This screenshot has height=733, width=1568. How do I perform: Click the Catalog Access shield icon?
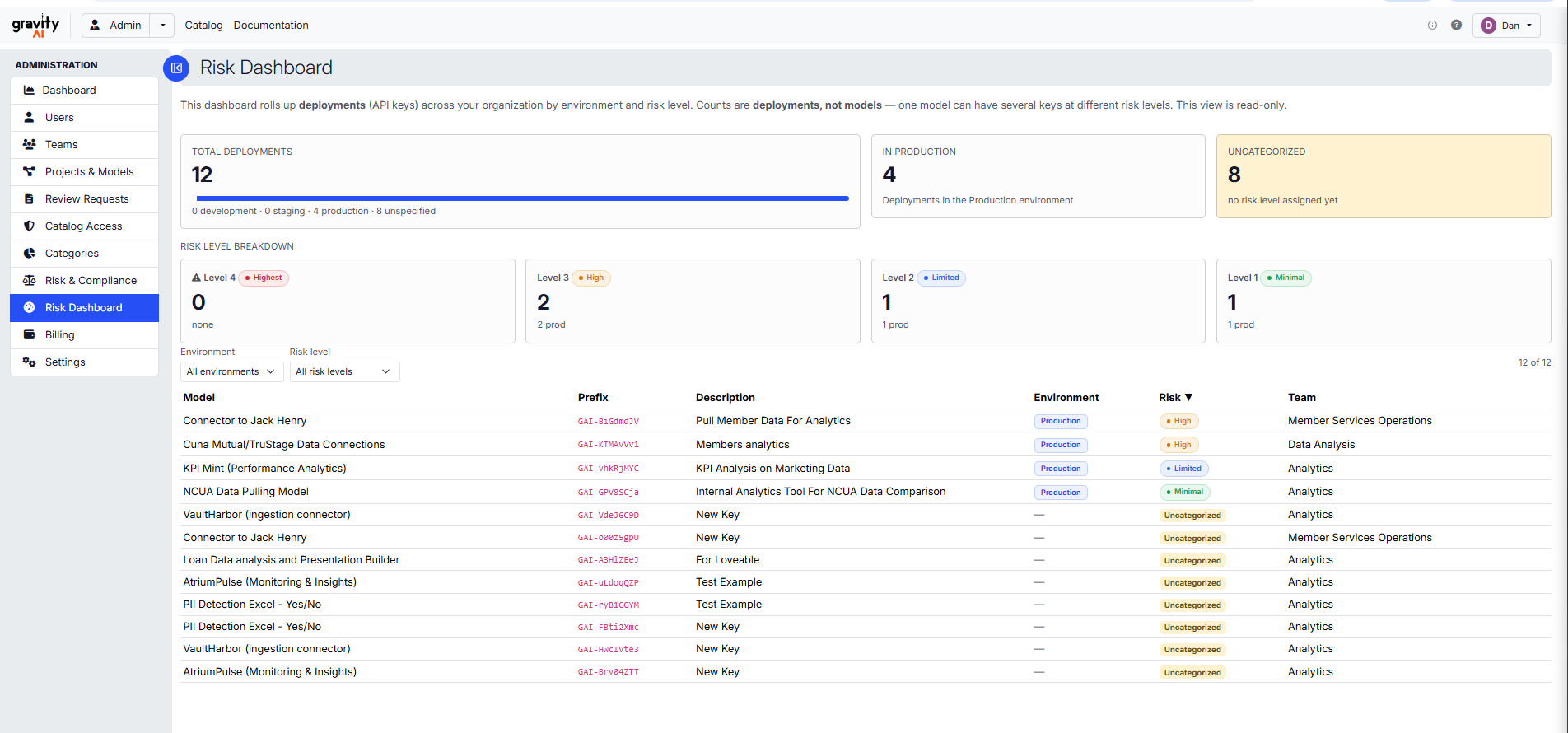pyautogui.click(x=29, y=226)
